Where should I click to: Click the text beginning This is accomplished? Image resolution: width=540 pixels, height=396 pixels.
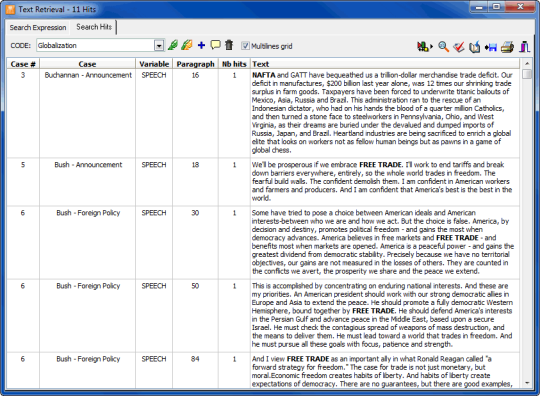pyautogui.click(x=385, y=315)
